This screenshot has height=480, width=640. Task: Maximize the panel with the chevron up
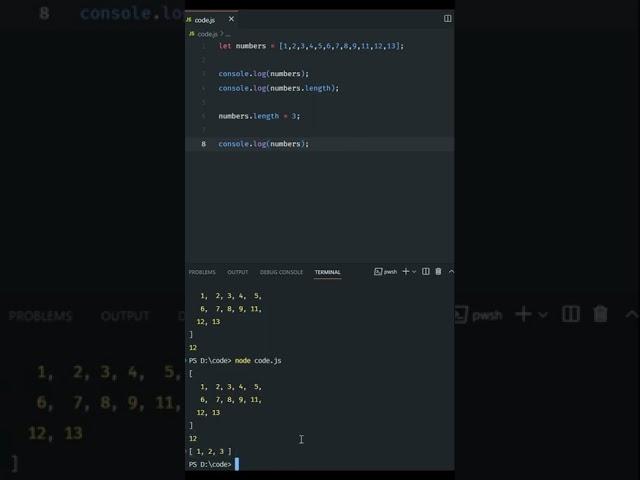451,271
